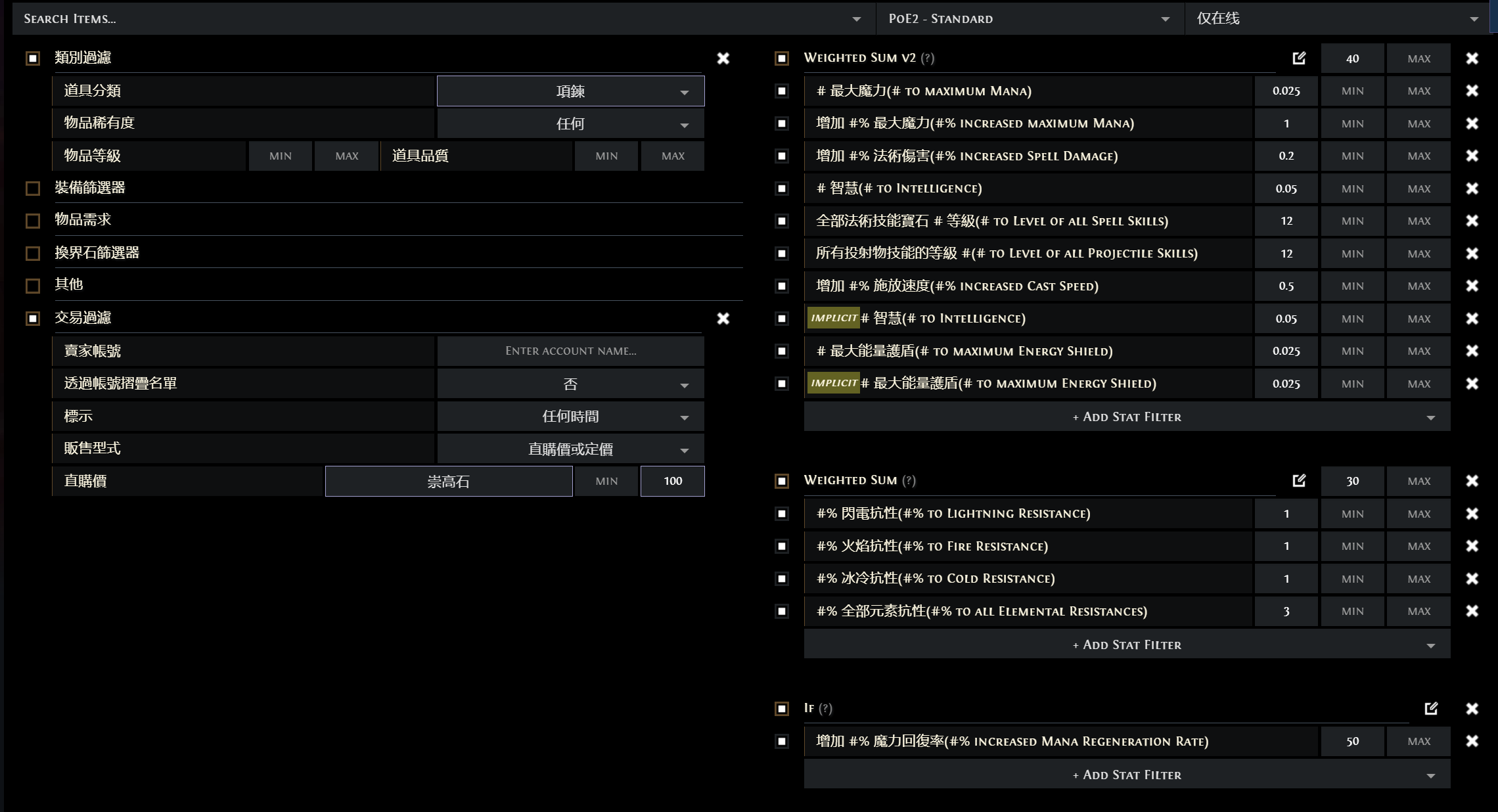Click the edit icon beside Weighted Sum V2
The width and height of the screenshot is (1498, 812).
click(1299, 58)
